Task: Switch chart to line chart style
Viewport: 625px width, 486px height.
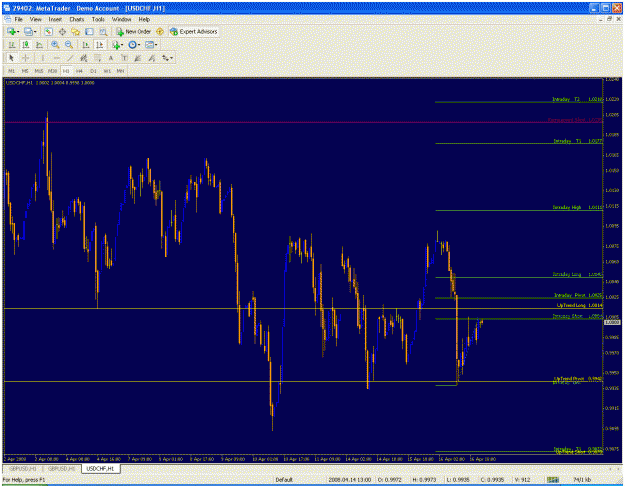Action: [x=39, y=45]
